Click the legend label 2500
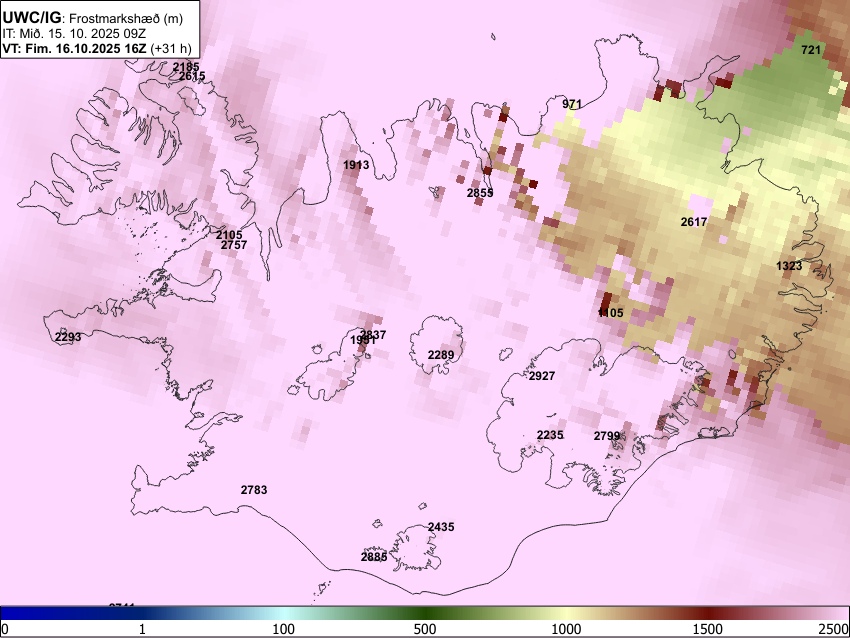 (x=834, y=629)
